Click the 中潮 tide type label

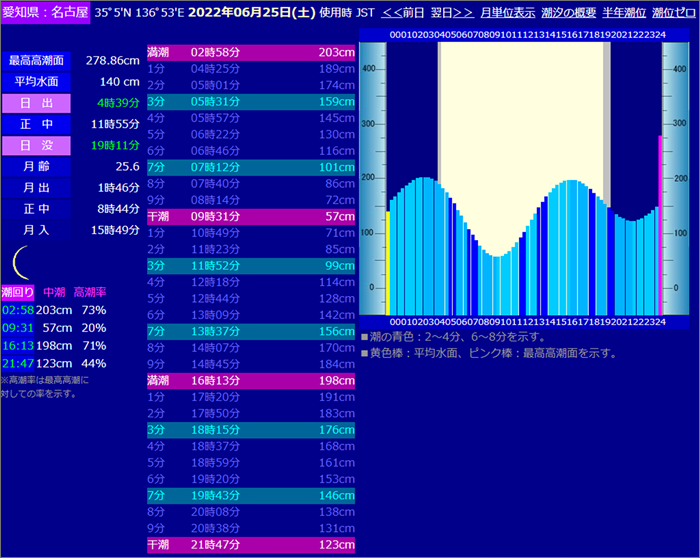(54, 292)
